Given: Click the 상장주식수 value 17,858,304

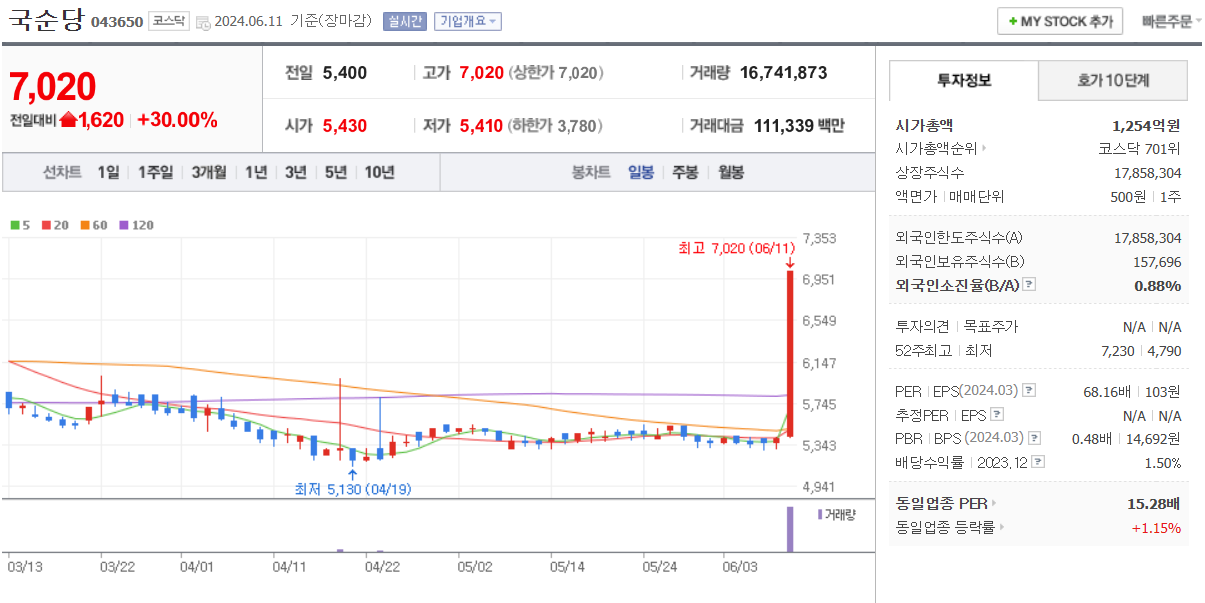Looking at the screenshot, I should click(1147, 173).
